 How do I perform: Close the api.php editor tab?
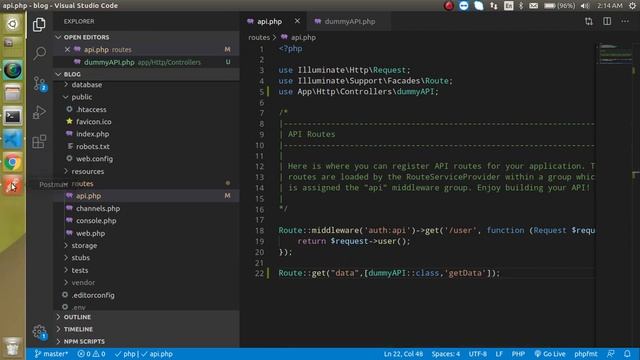297,21
